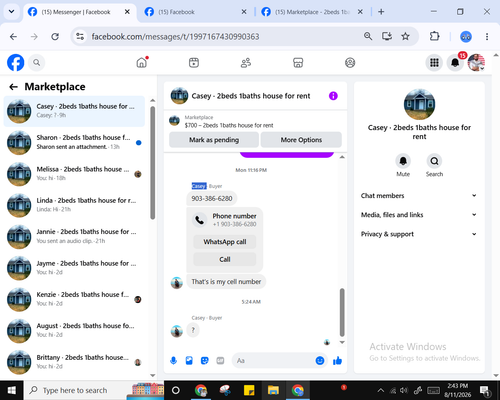Choose a sticker icon in composer
Viewport: 500px width, 400px height.
point(205,361)
